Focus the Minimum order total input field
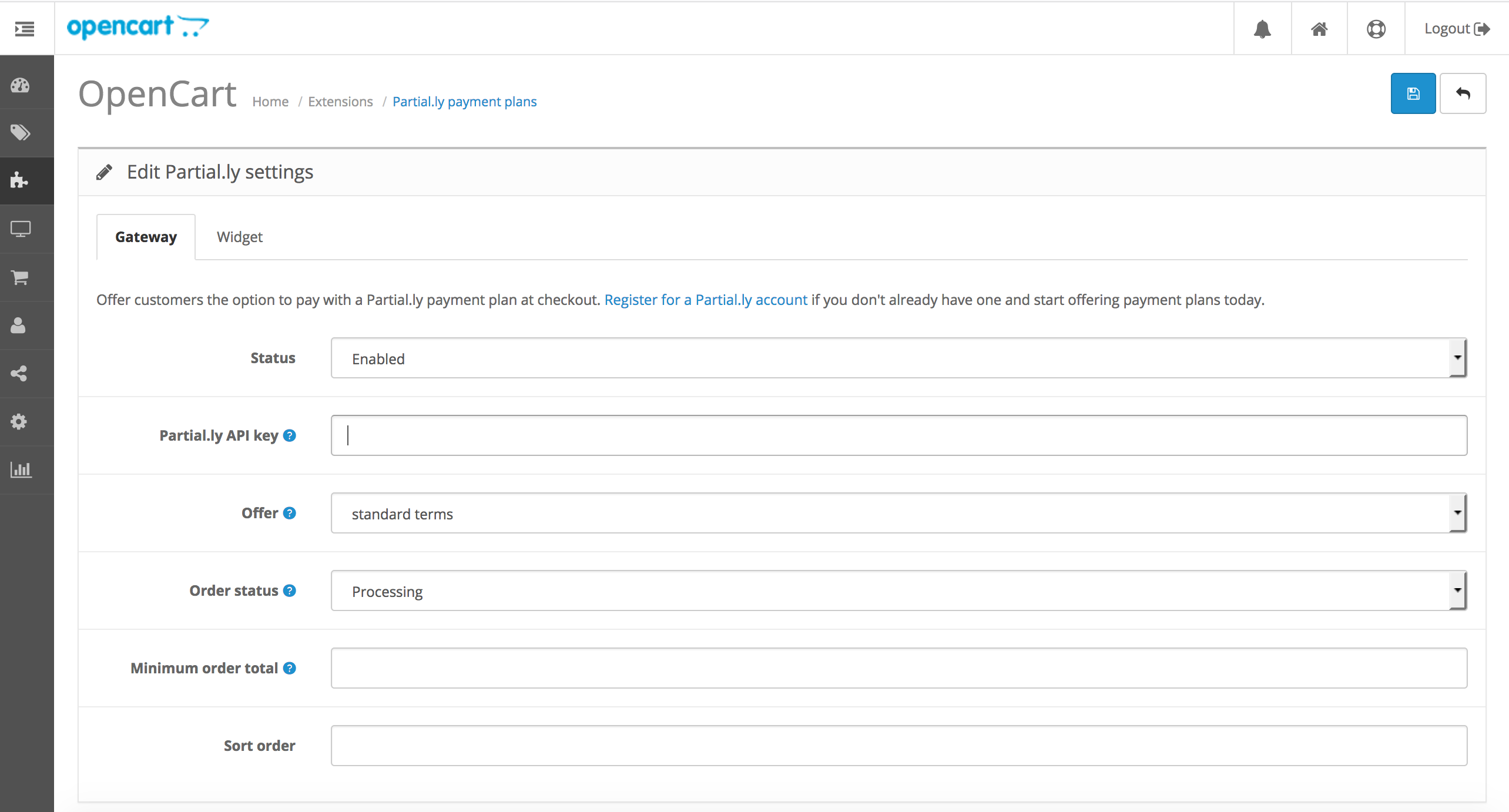This screenshot has width=1509, height=812. point(899,668)
